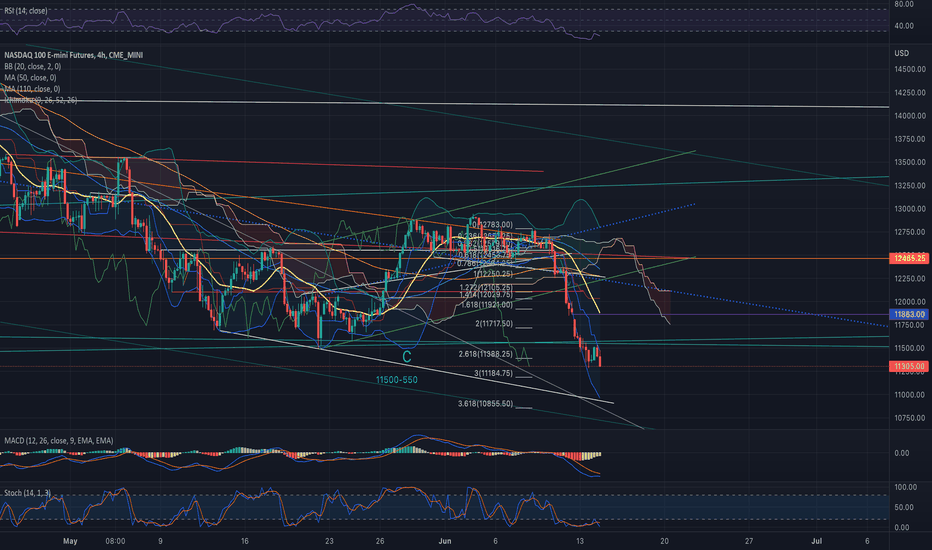Select the Ichimoku (9, 26, 52, 26) legend

pyautogui.click(x=40, y=100)
